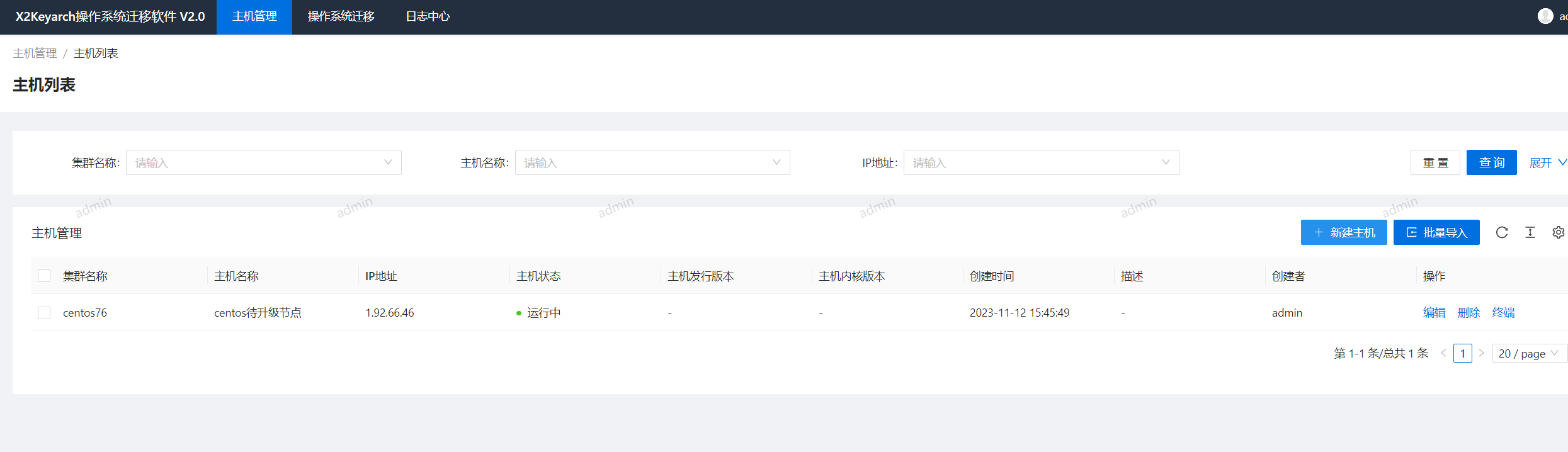Toggle the select-all checkbox in table header
Image resolution: width=1568 pixels, height=452 pixels.
44,276
